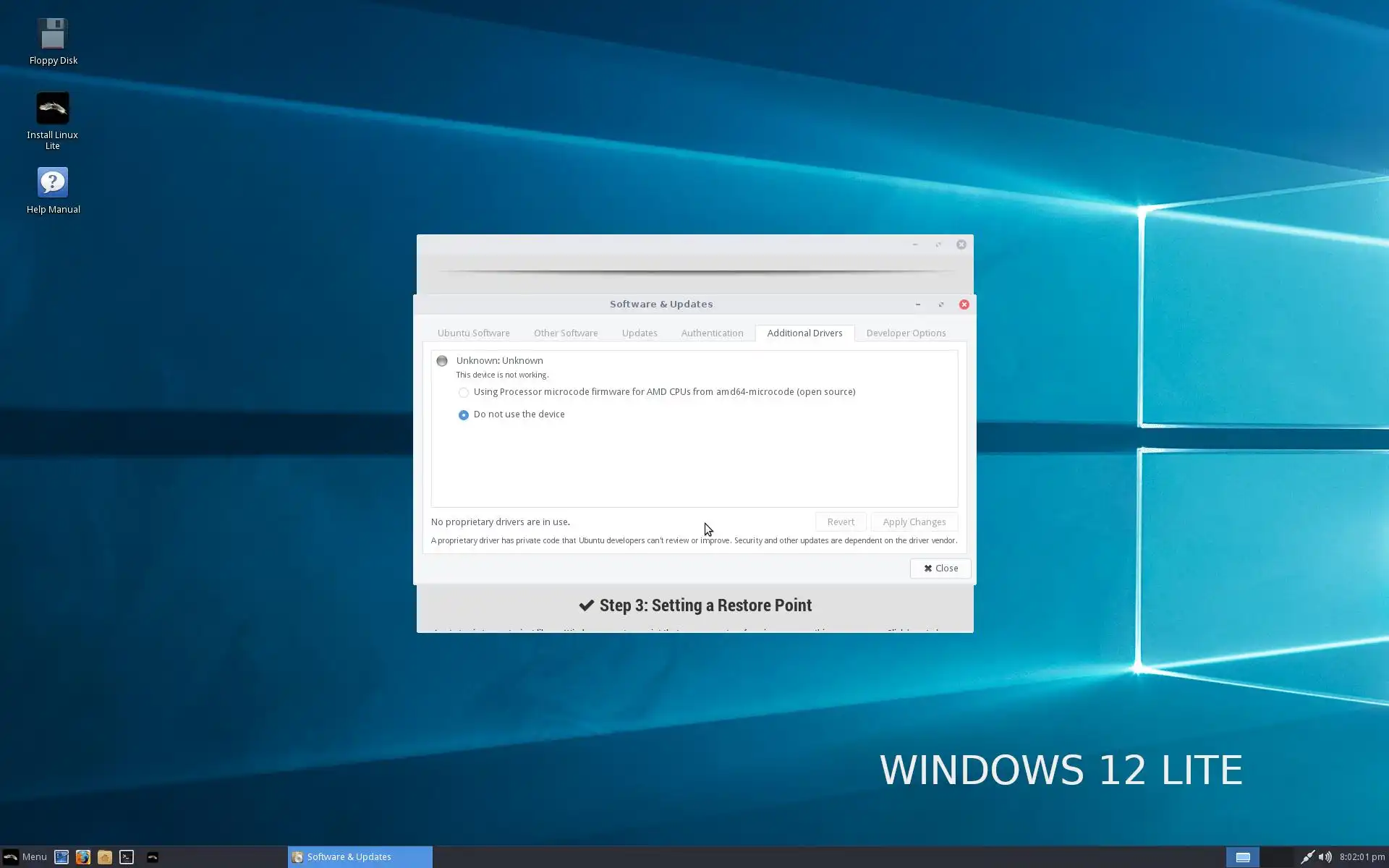
Task: Click the network connection tray icon
Action: click(x=1307, y=857)
